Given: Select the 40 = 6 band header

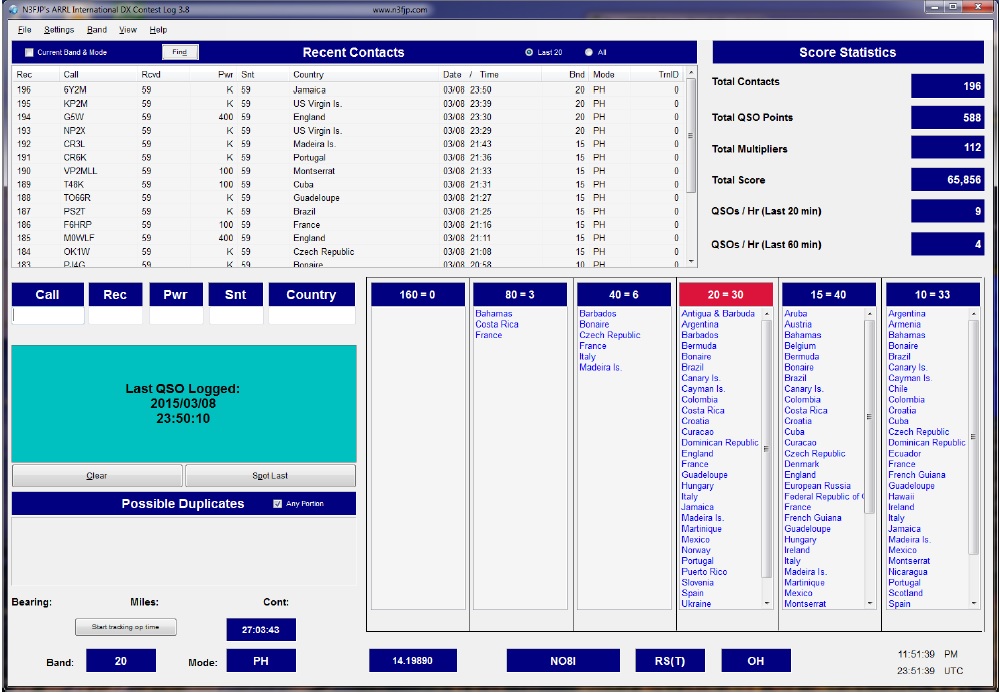Looking at the screenshot, I should click(x=624, y=295).
